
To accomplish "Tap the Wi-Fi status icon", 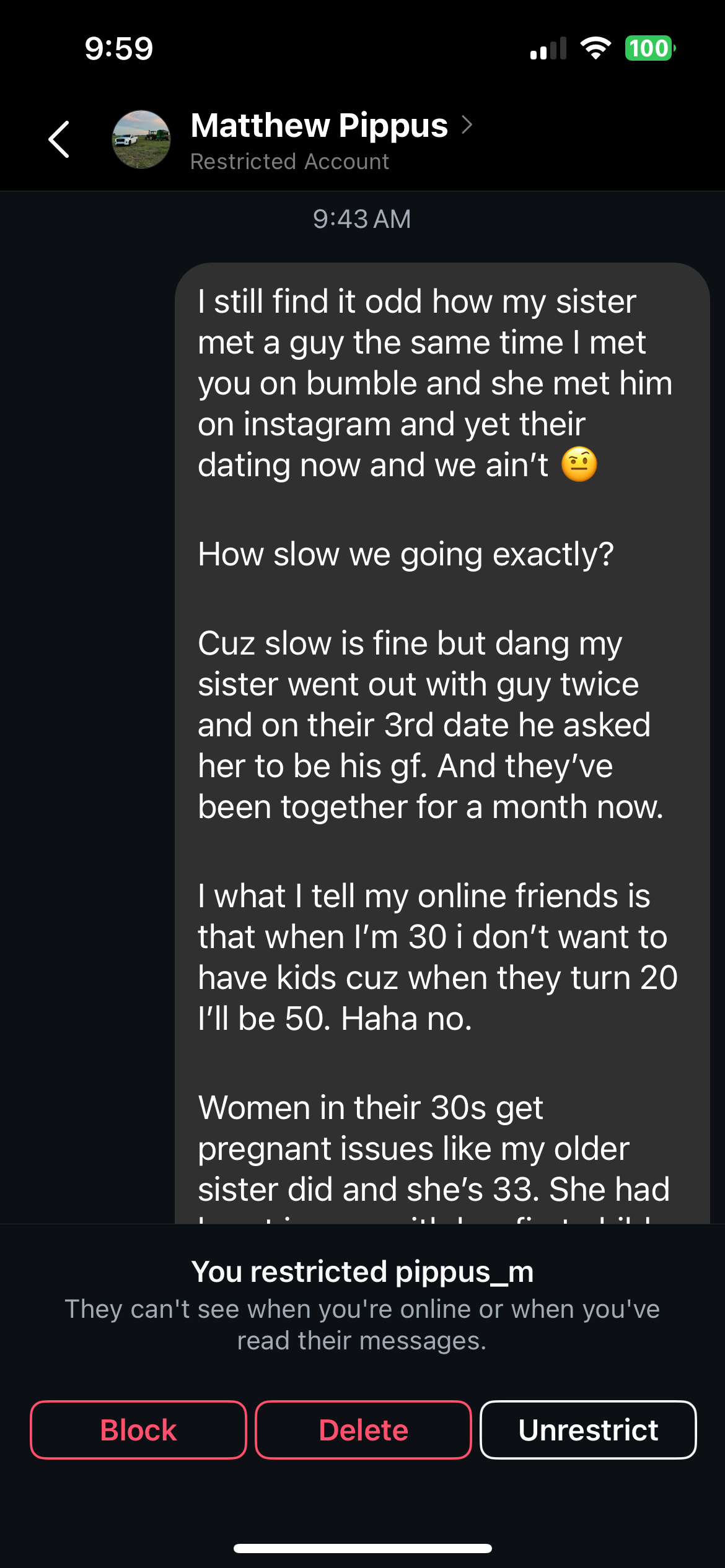I will click(x=595, y=48).
